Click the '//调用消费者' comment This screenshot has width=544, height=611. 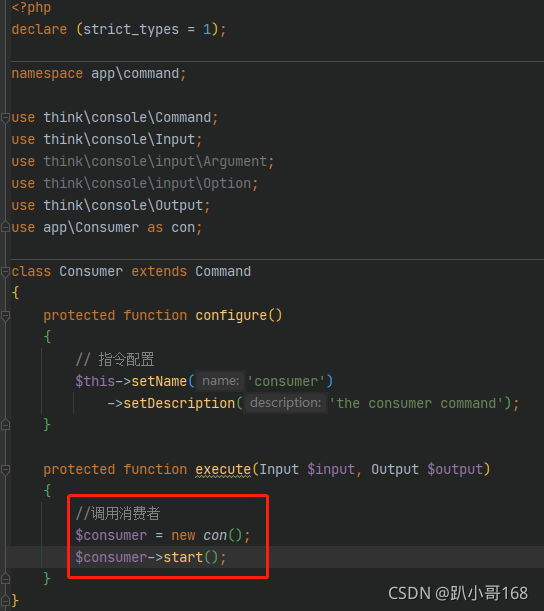point(118,513)
